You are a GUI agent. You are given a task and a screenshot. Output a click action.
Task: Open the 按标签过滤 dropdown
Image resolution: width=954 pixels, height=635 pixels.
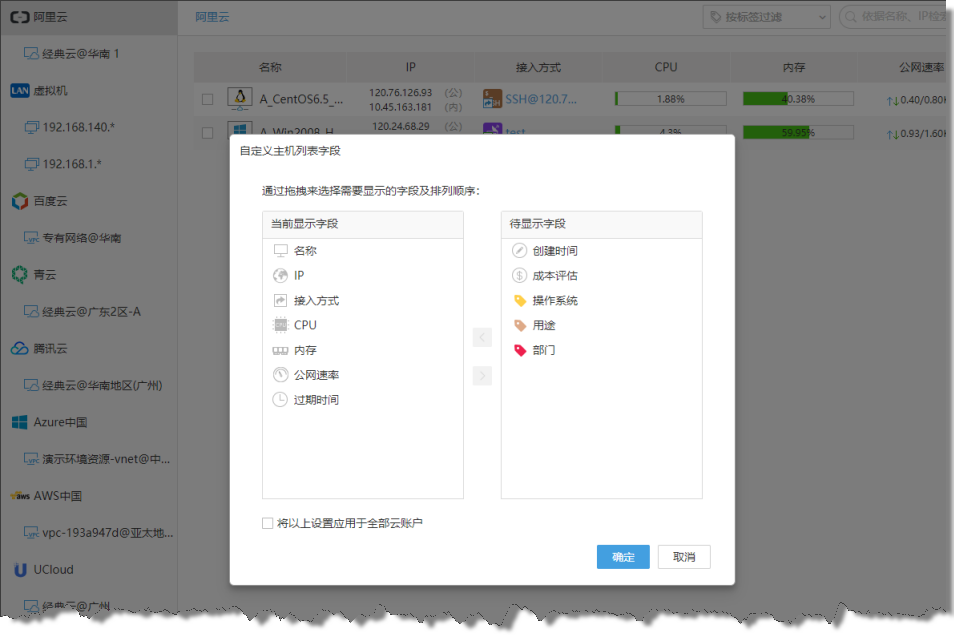coord(767,17)
